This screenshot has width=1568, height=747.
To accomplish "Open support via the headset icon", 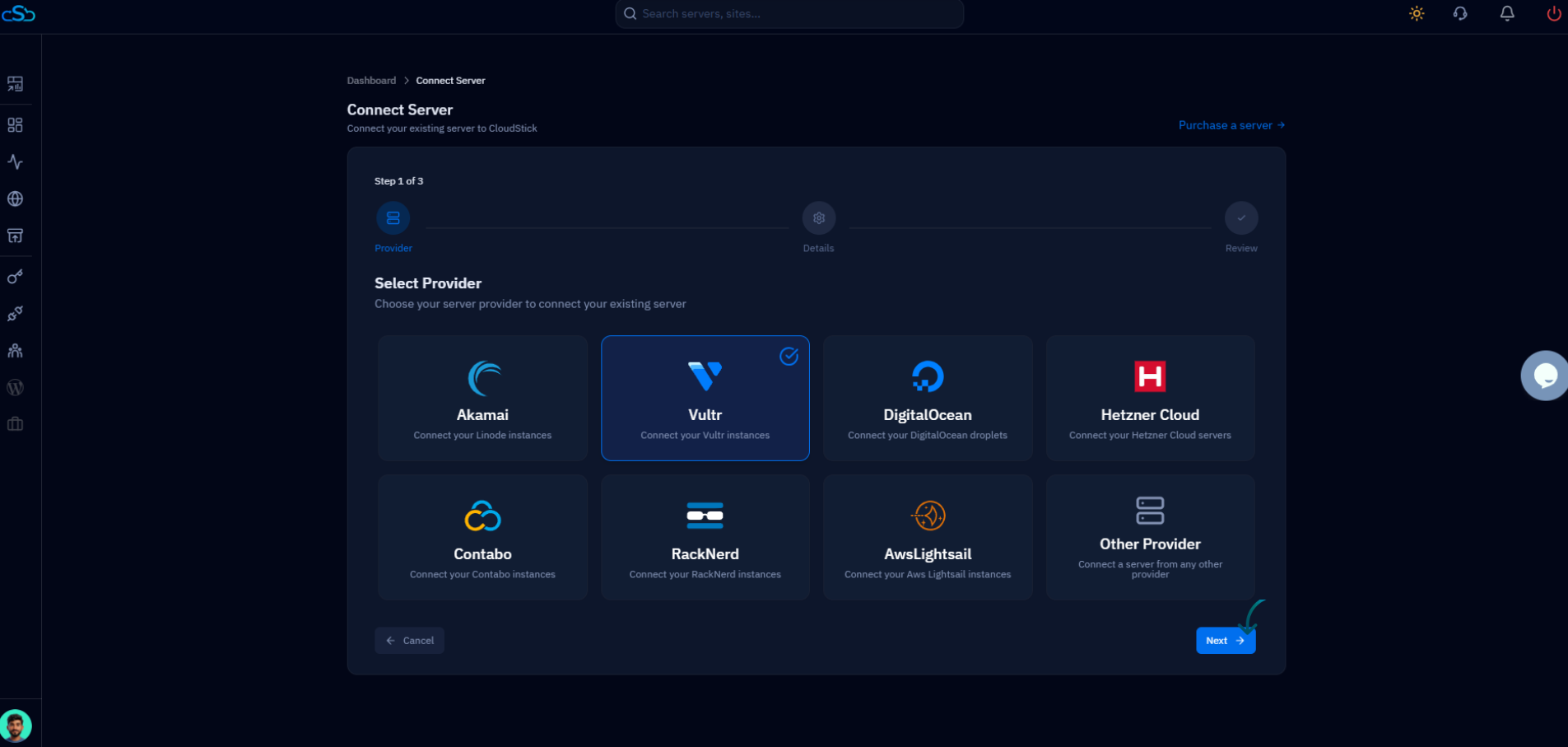I will coord(1460,13).
